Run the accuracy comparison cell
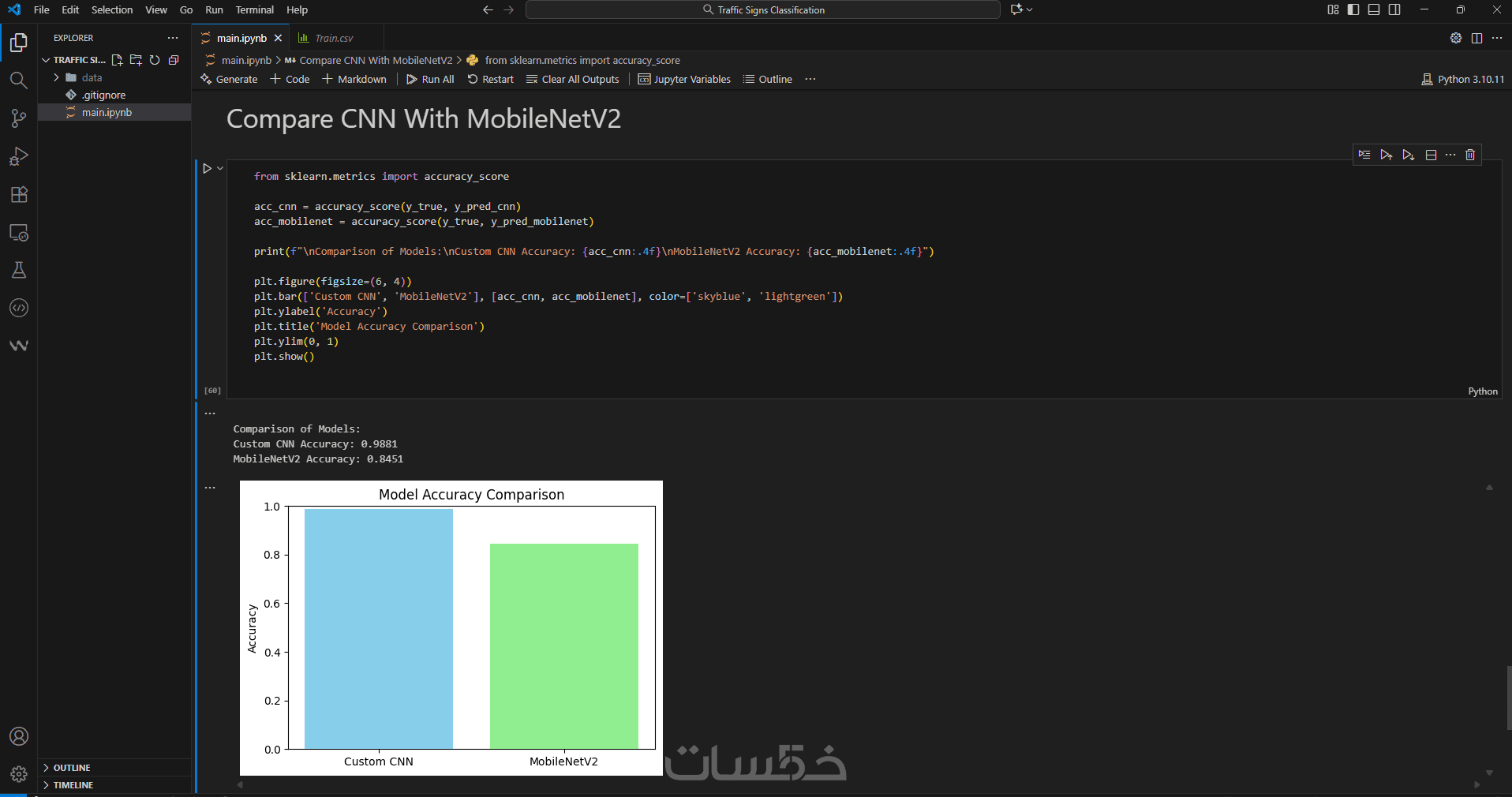This screenshot has height=797, width=1512. (207, 168)
